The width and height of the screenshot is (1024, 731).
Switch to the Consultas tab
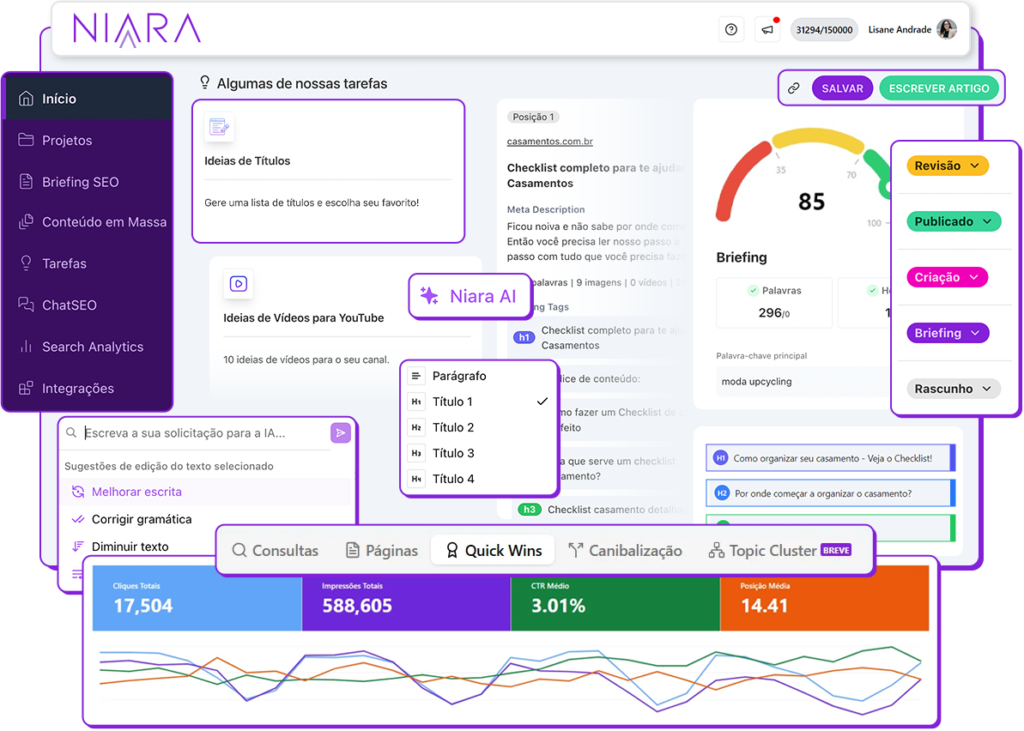click(x=275, y=551)
